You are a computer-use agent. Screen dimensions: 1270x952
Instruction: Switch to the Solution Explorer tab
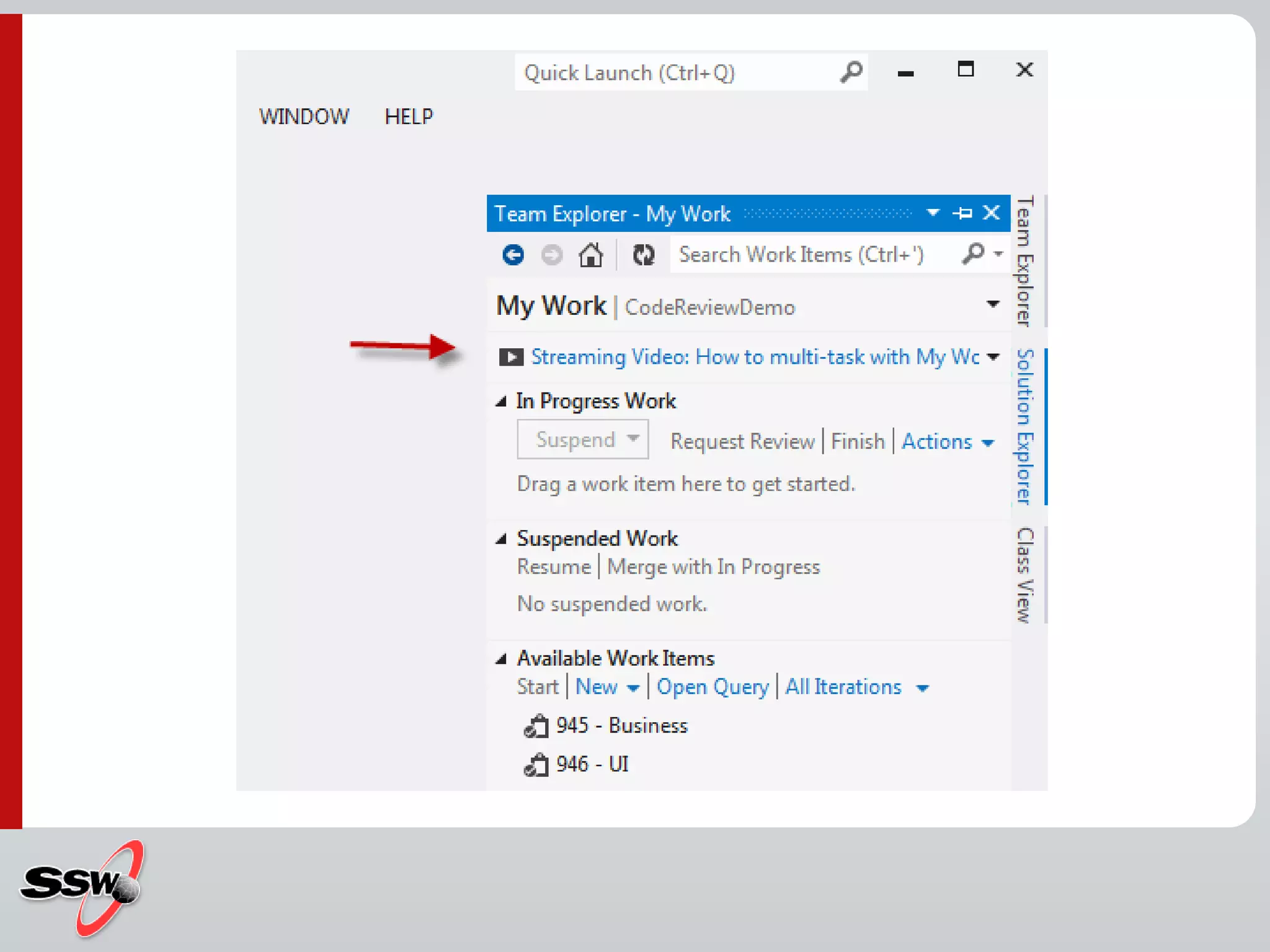point(1025,426)
